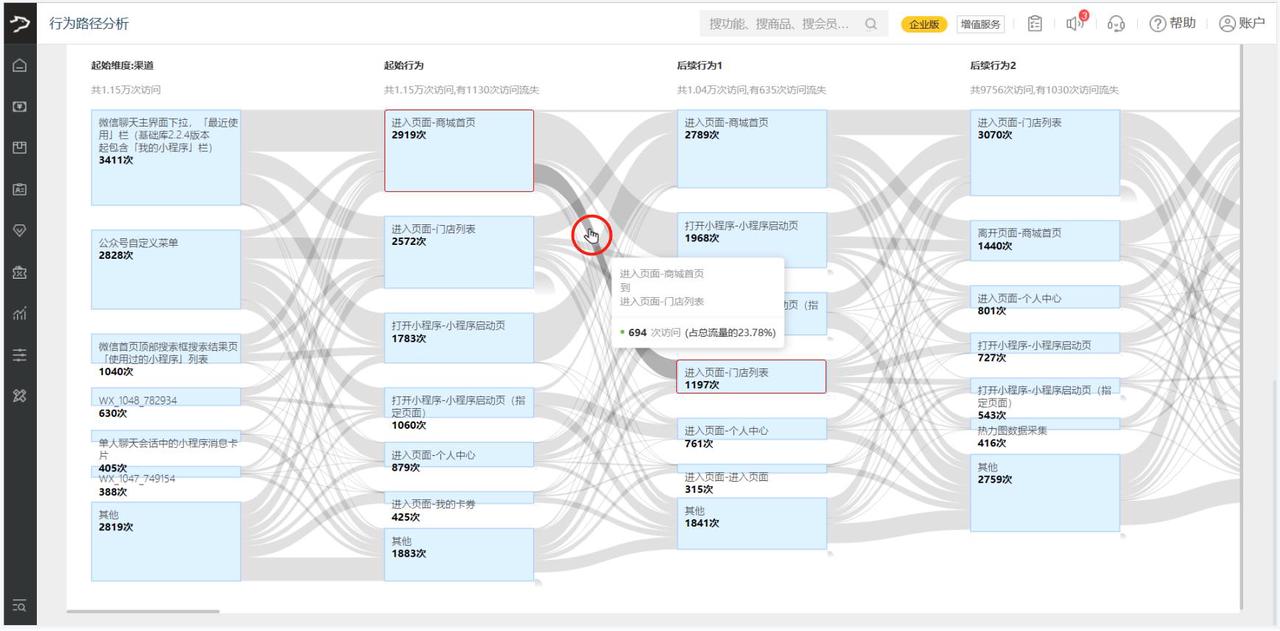The height and width of the screenshot is (631, 1280).
Task: Click the 行为路径分析 page title
Action: click(x=89, y=24)
